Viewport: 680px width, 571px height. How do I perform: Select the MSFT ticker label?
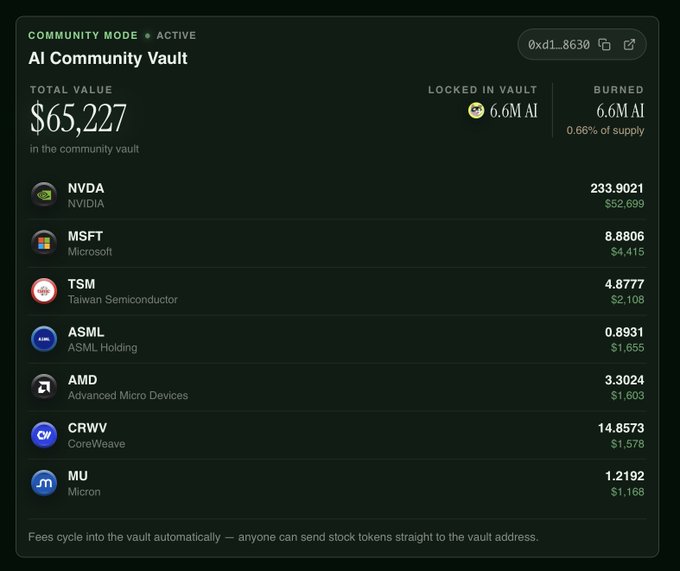click(85, 236)
